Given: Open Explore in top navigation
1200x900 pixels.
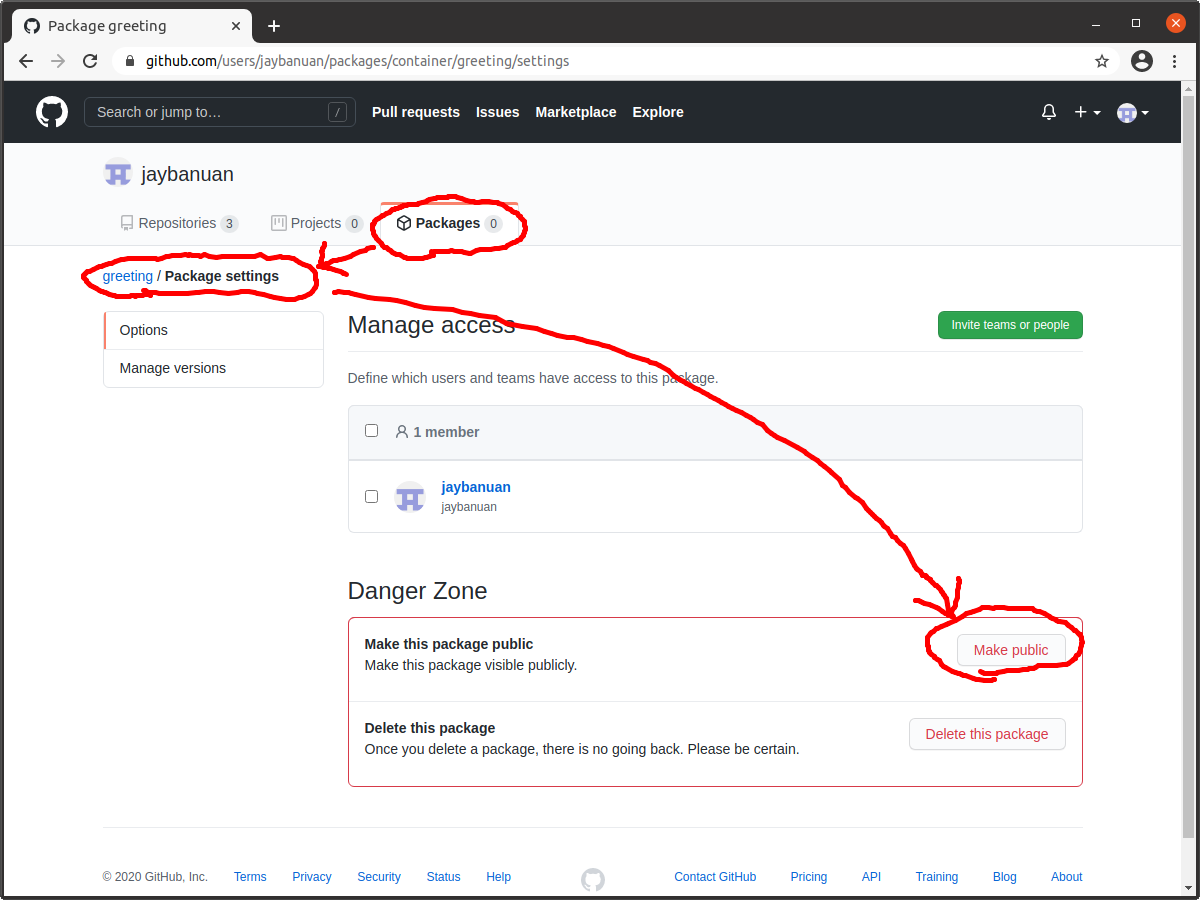Looking at the screenshot, I should coord(658,112).
